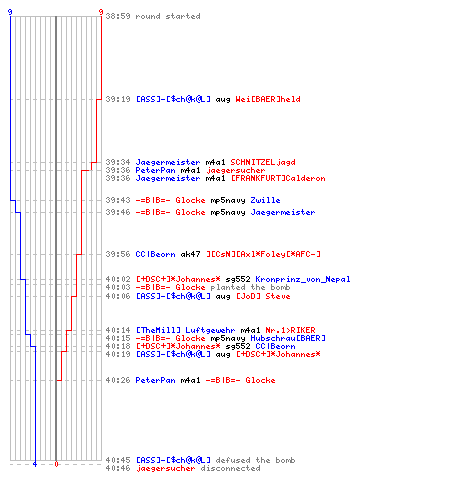Image resolution: width=450 pixels, height=500 pixels.
Task: Select Hubschrau[BAER] victim name at 40:15
Action: 288,338
